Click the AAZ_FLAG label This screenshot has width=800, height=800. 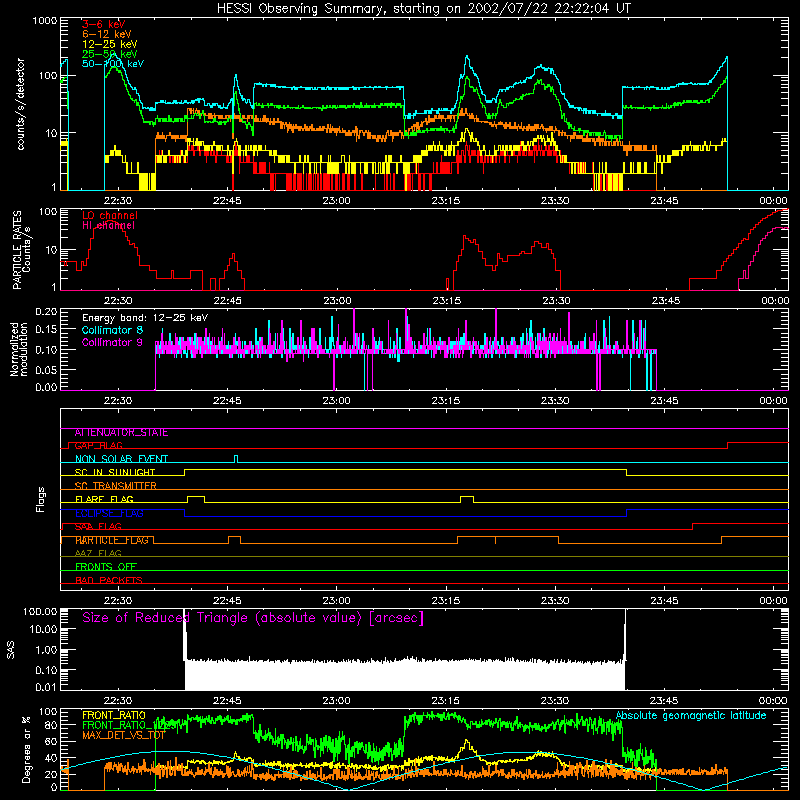pos(98,554)
